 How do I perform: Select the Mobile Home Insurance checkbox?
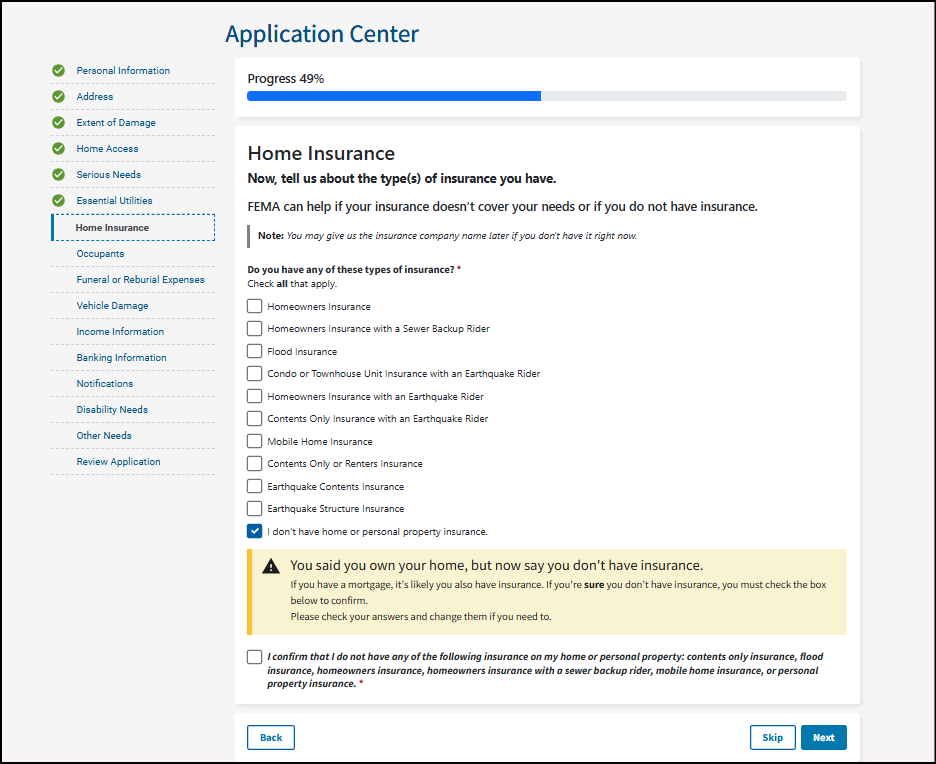[x=255, y=442]
